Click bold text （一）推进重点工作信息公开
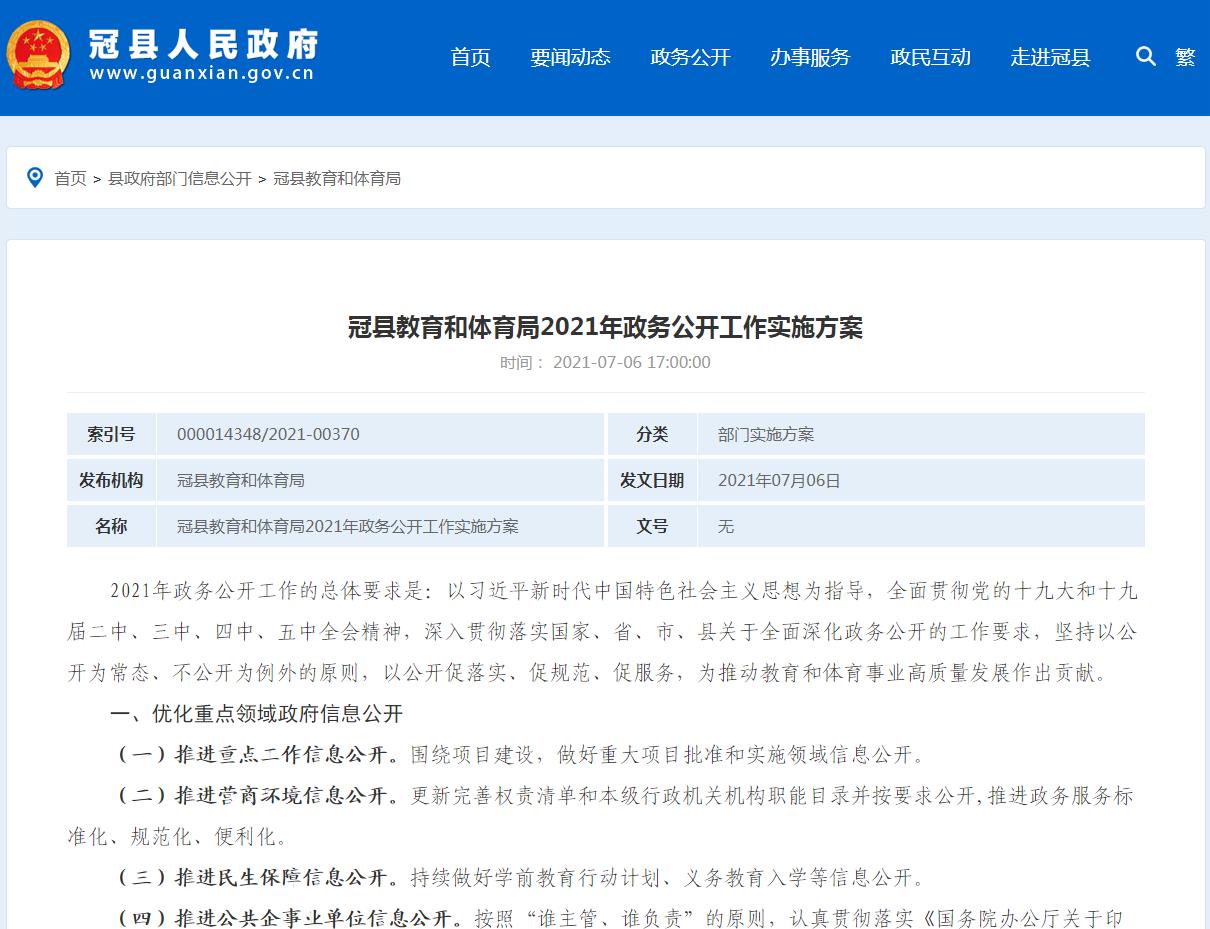This screenshot has height=929, width=1210. 256,755
